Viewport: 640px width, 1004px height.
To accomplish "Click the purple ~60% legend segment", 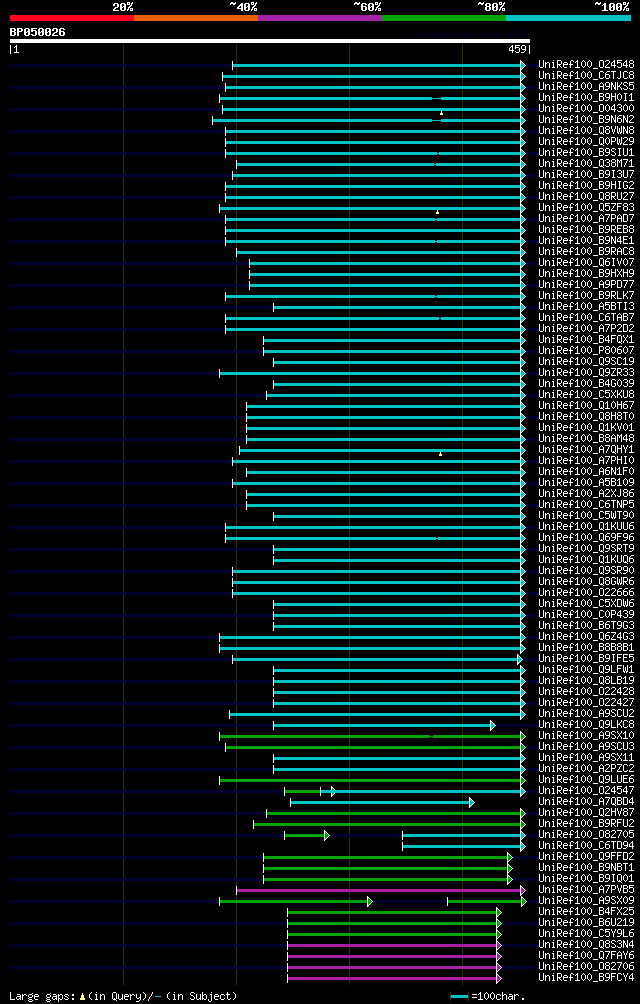I will (x=320, y=18).
